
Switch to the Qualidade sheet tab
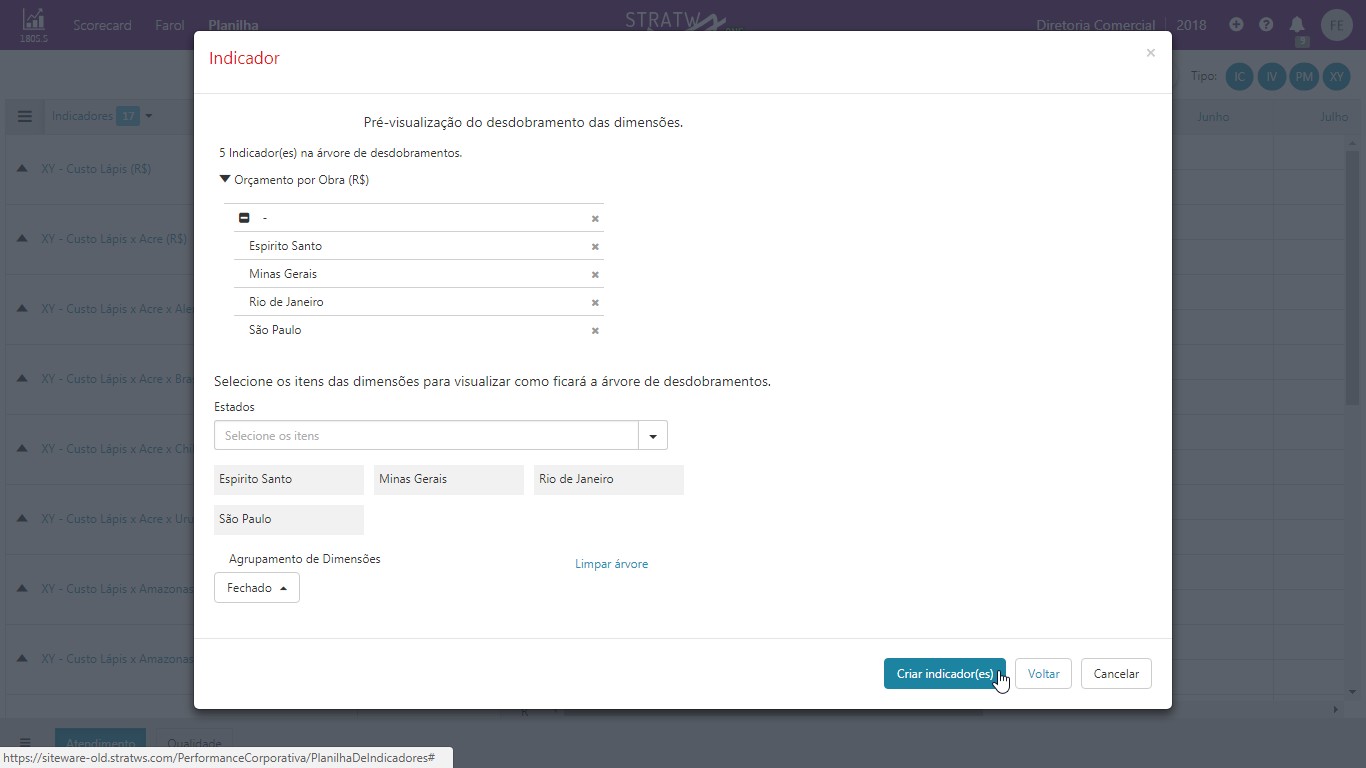tap(194, 743)
